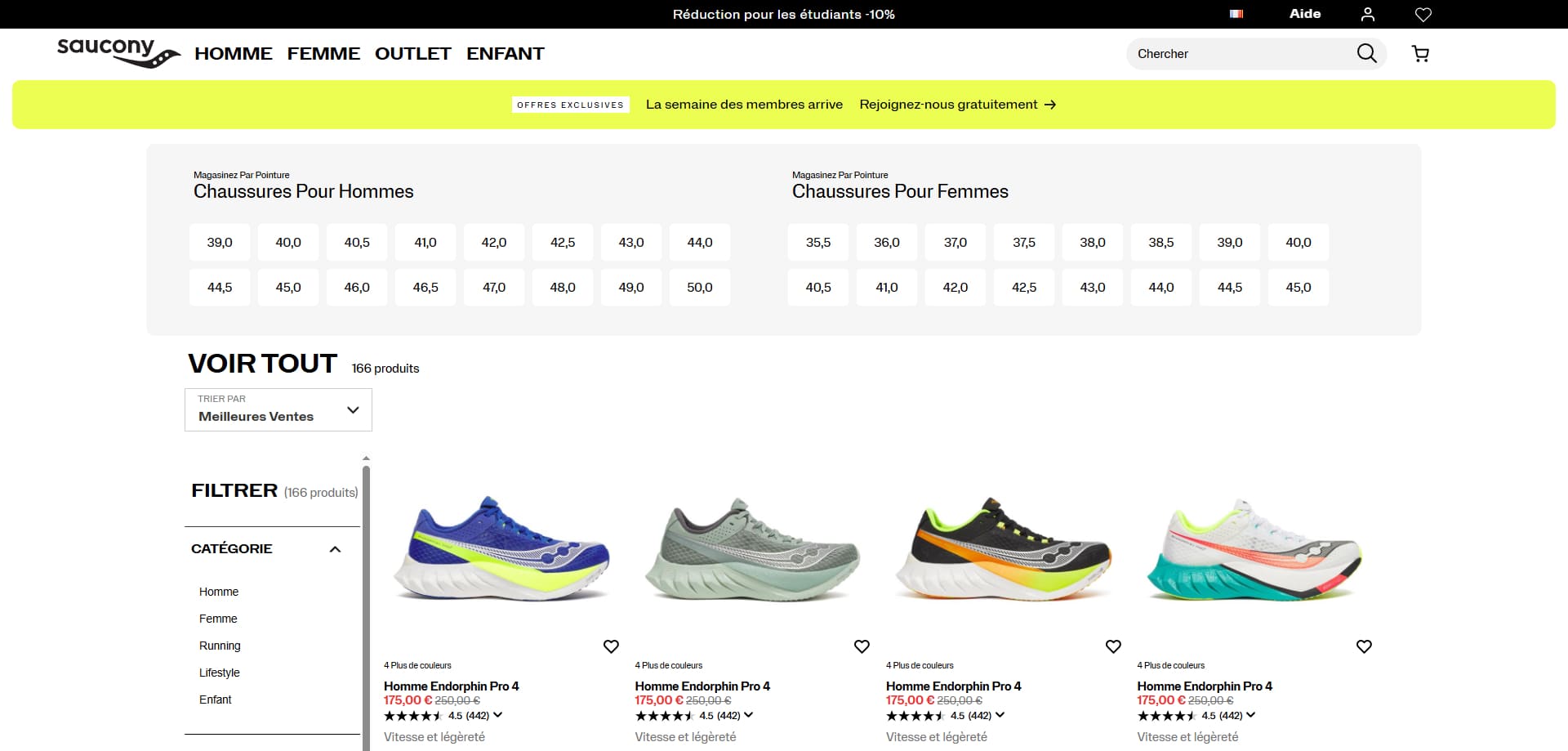This screenshot has height=751, width=1568.
Task: Click the Saucony logo
Action: (119, 53)
